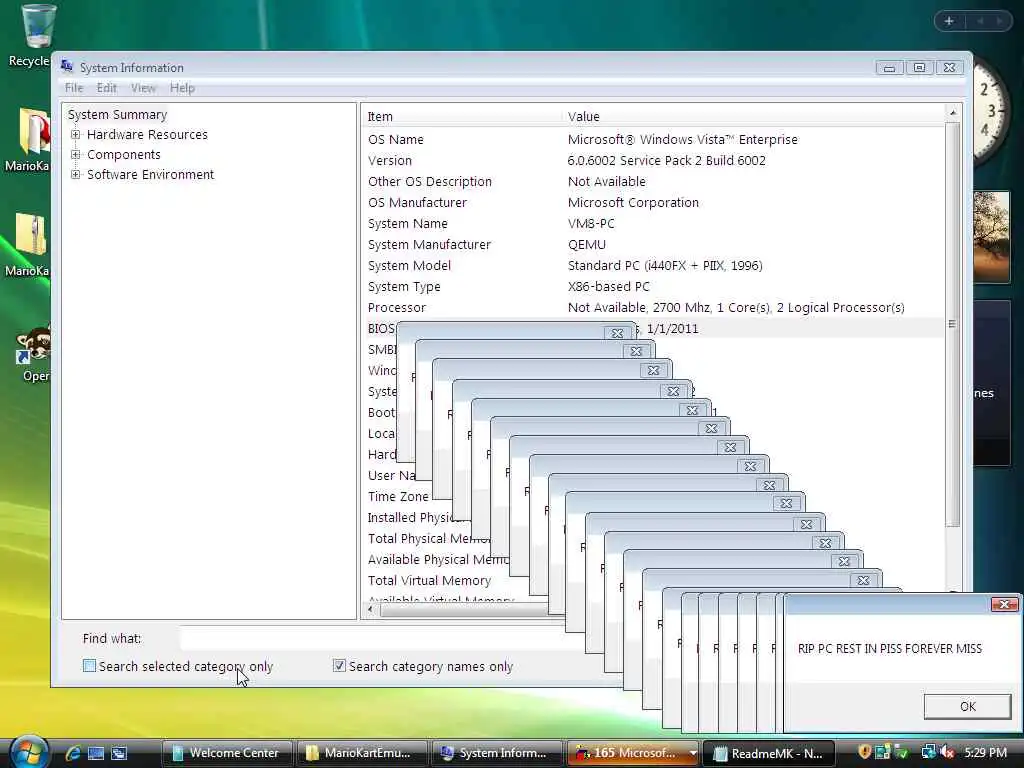Click the Switch between windows quick launch icon
The image size is (1024, 768).
point(118,753)
